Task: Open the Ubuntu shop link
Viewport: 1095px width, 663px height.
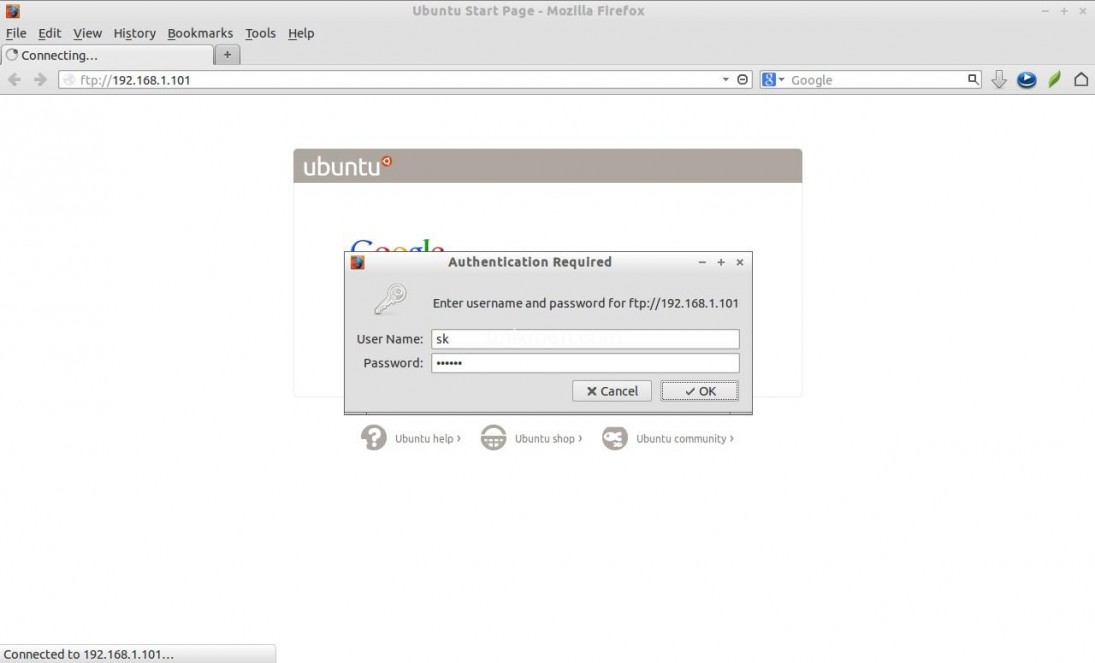Action: pyautogui.click(x=548, y=439)
